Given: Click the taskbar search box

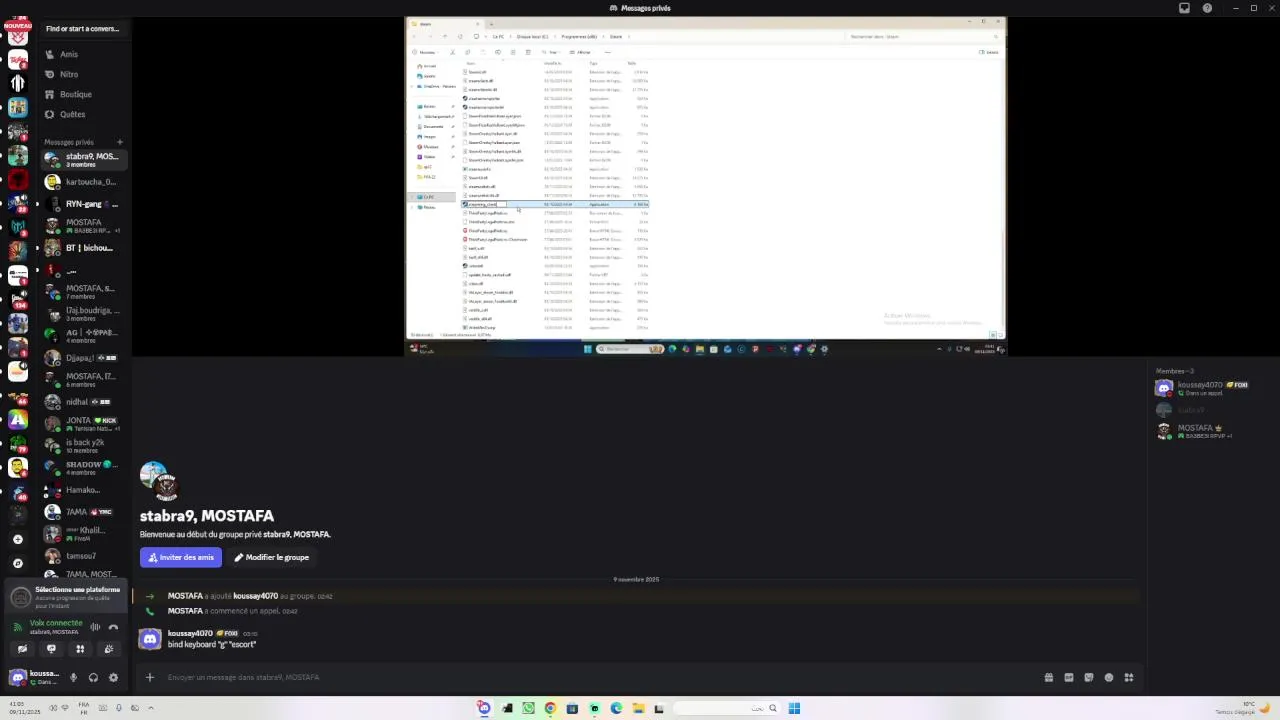Looking at the screenshot, I should point(728,708).
